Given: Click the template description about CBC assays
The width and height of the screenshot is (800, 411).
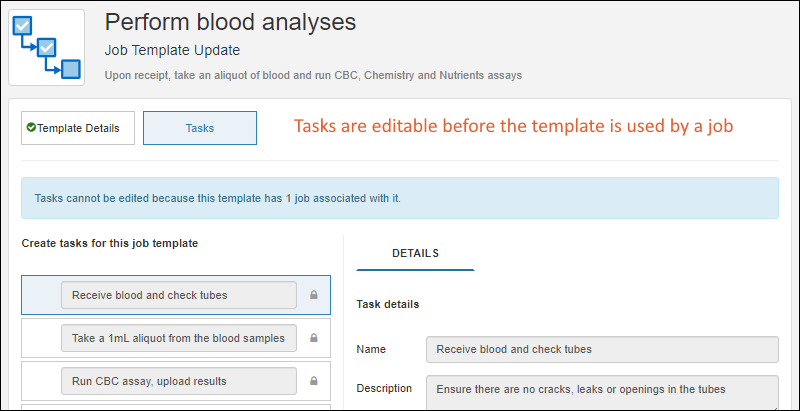Looking at the screenshot, I should point(313,75).
